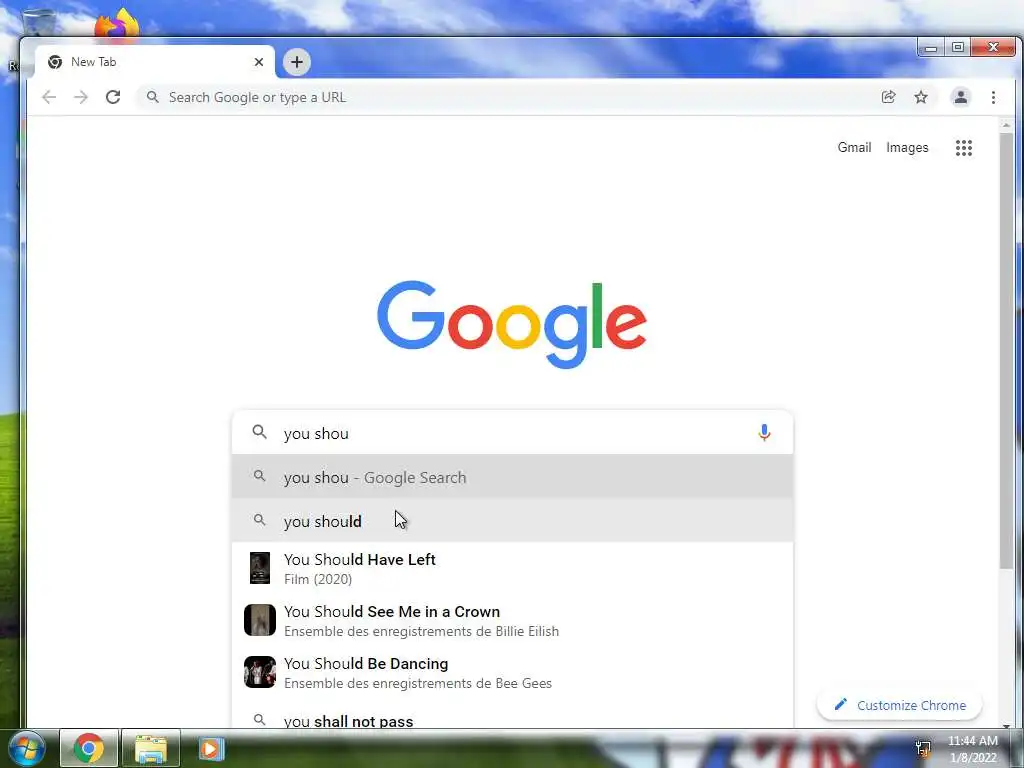Click network icon in system tray
Screen dimensions: 1024x768
click(x=923, y=748)
